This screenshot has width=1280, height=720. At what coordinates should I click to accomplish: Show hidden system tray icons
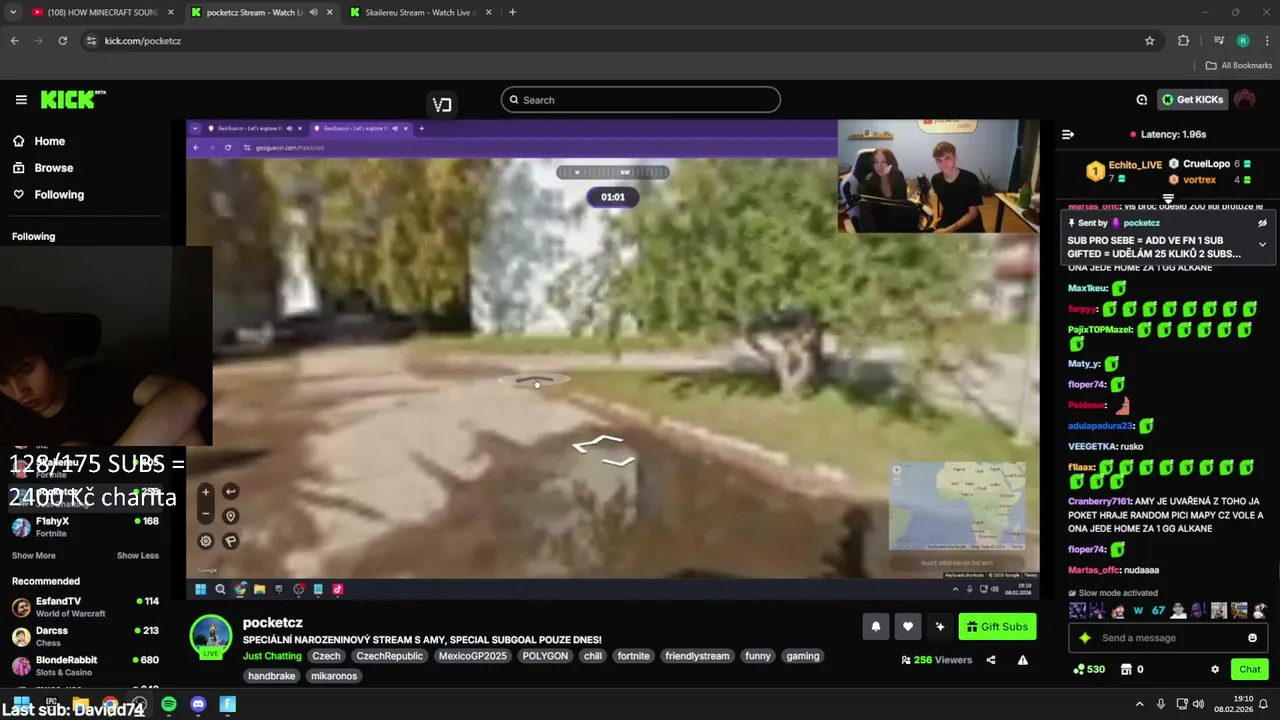click(x=1139, y=704)
